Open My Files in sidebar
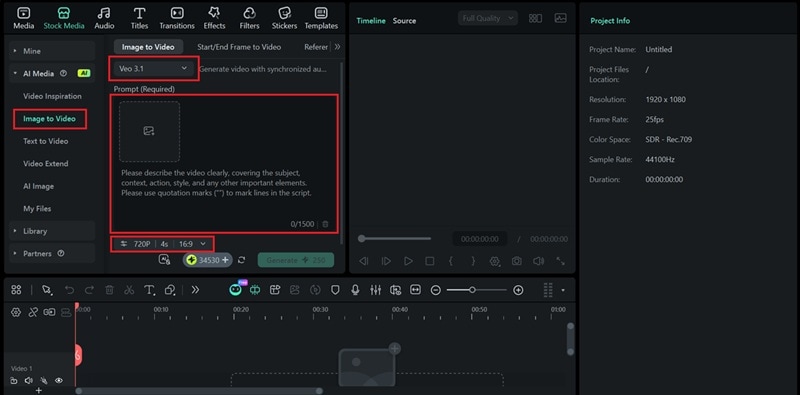This screenshot has height=395, width=800. 37,209
